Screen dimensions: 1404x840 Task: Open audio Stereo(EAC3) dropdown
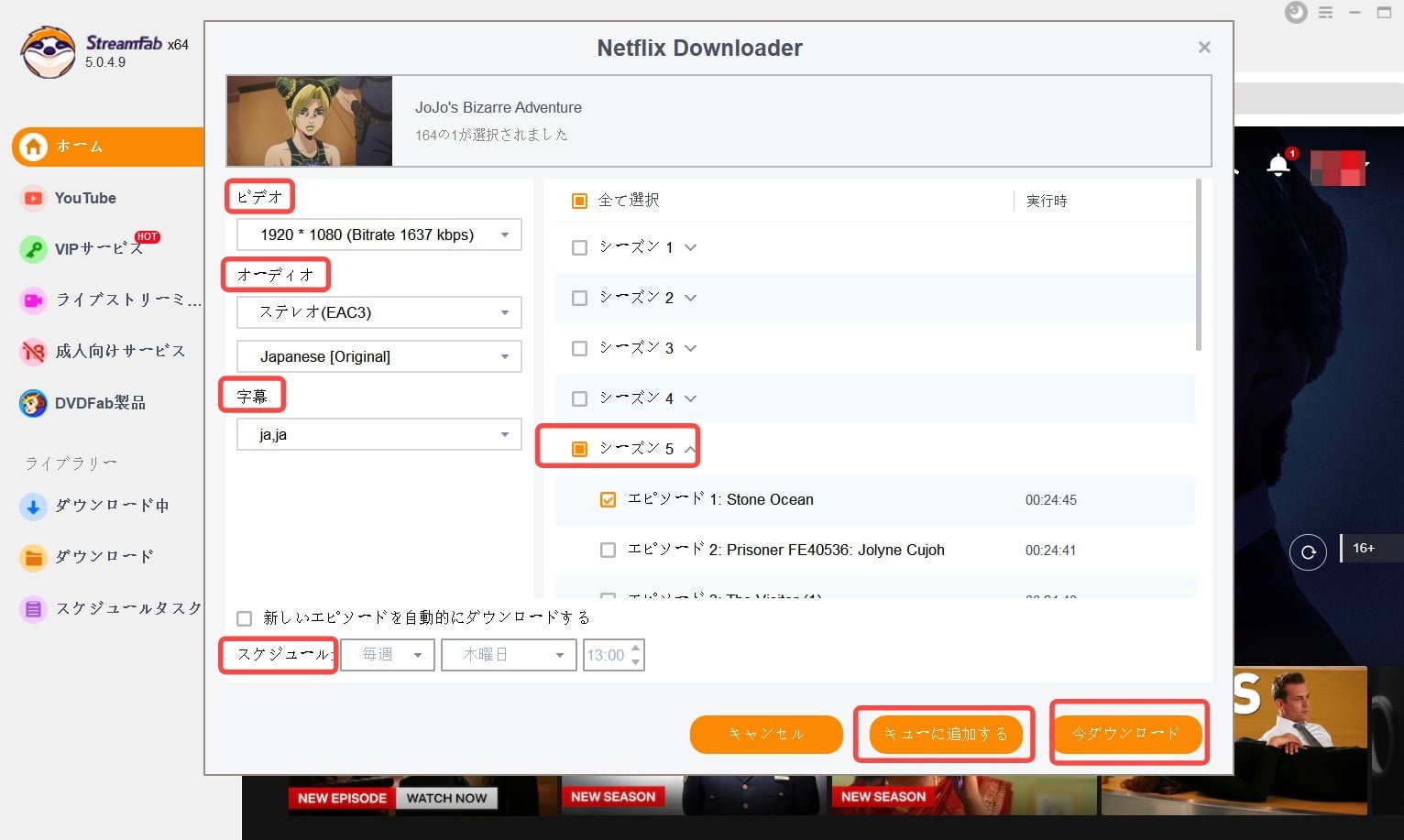[x=379, y=312]
